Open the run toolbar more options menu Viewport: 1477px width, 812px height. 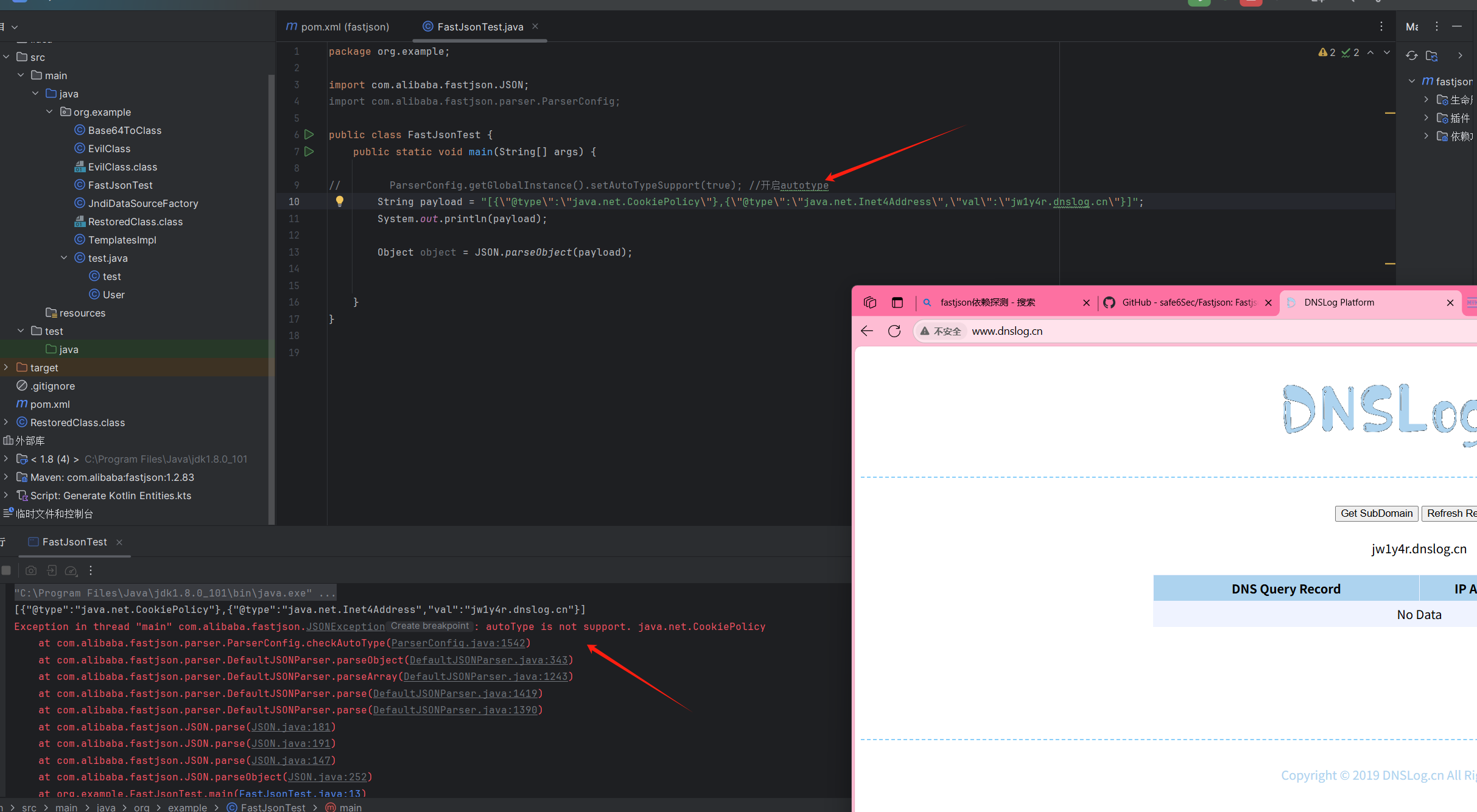coord(91,570)
